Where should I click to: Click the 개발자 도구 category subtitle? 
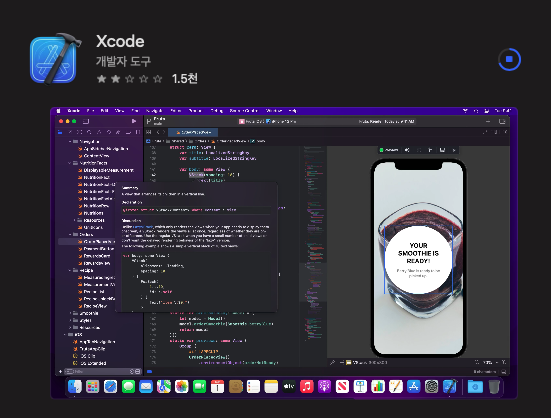point(123,61)
